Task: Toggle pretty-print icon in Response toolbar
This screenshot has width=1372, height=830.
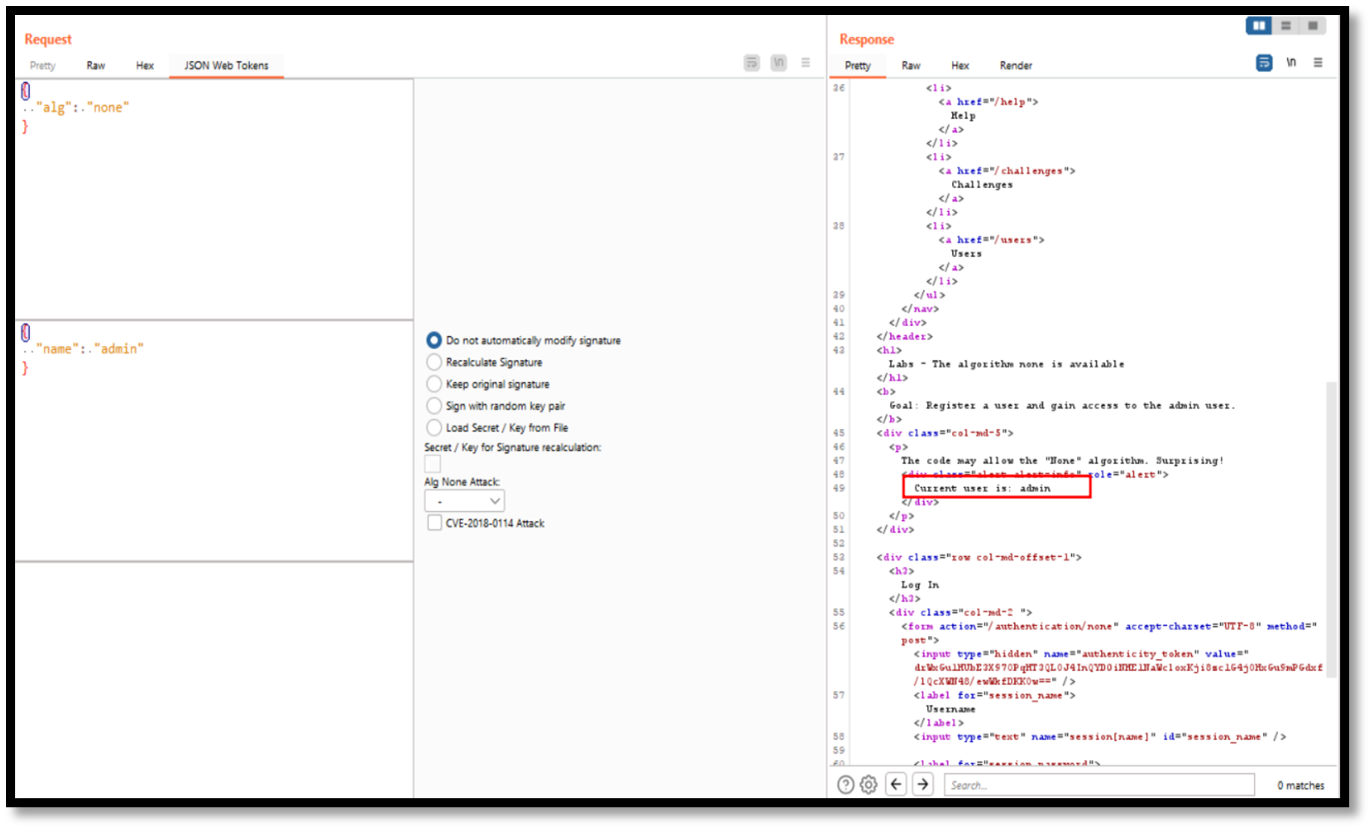Action: [1264, 62]
